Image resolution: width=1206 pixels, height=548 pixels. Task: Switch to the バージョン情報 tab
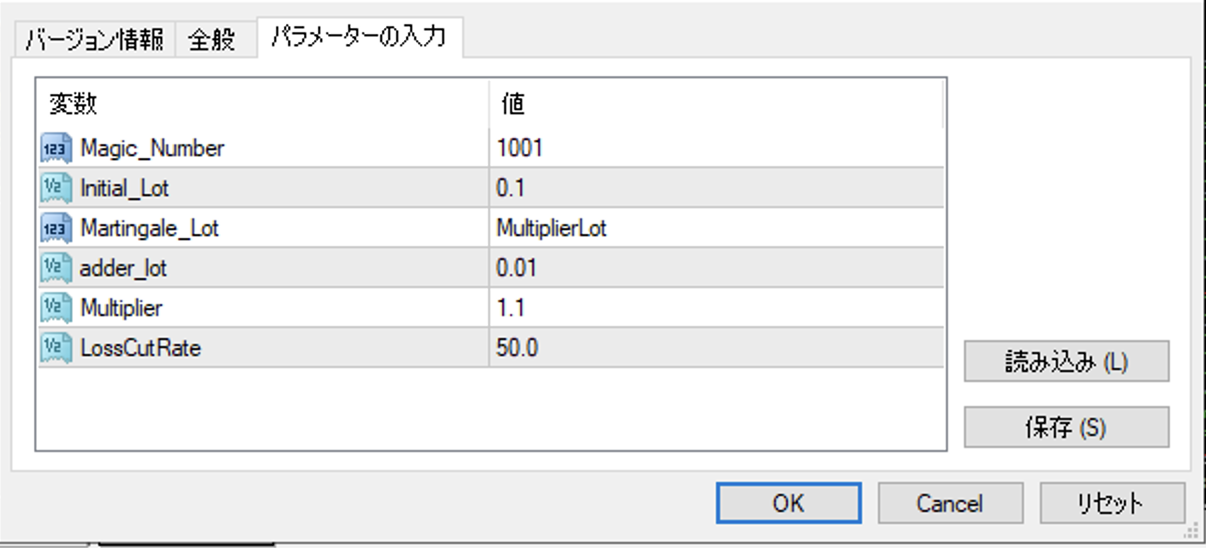[94, 40]
